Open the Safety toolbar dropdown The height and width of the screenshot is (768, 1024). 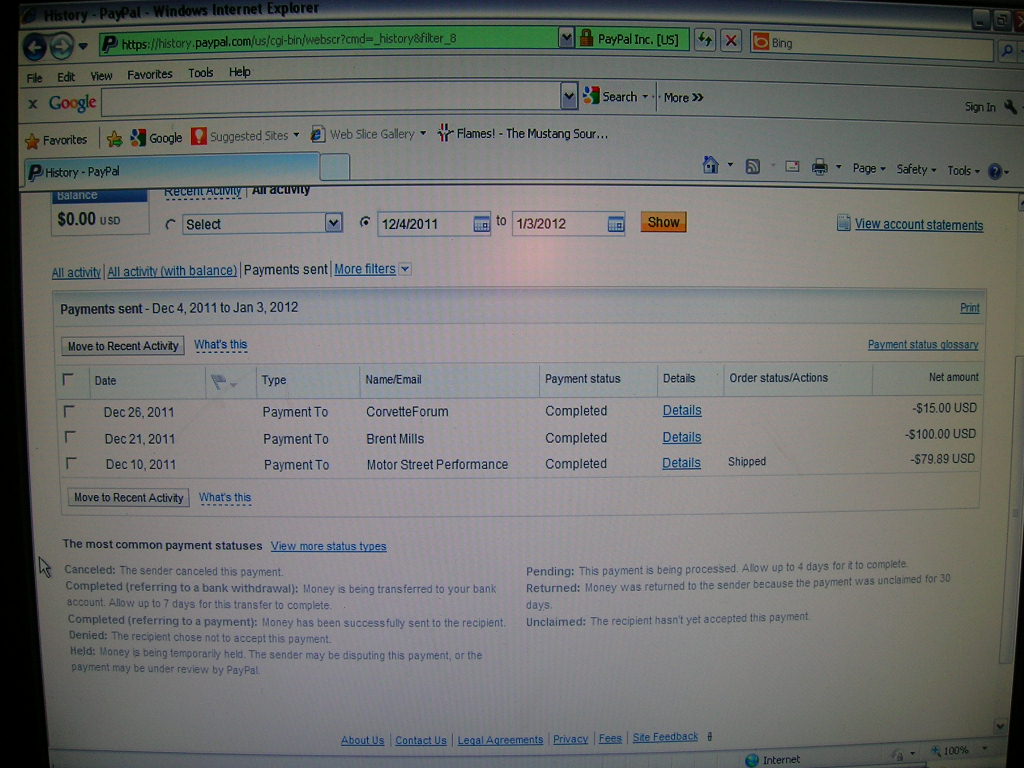tap(916, 170)
